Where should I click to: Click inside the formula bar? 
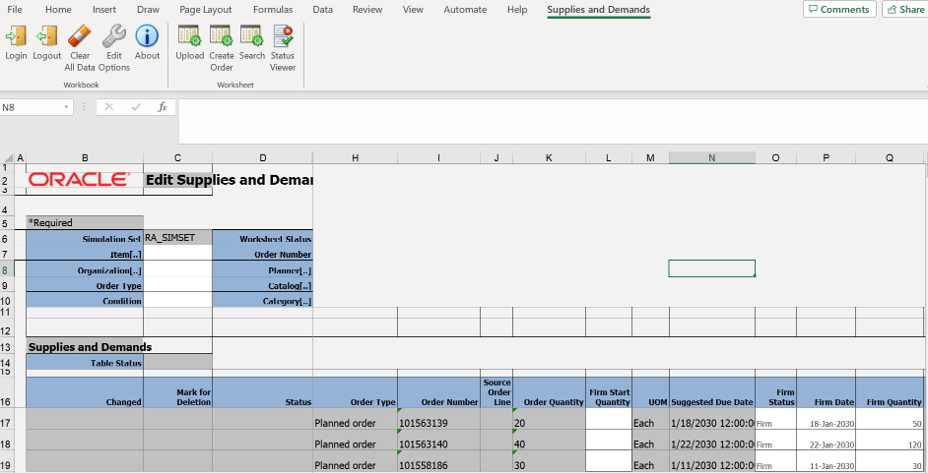pos(552,121)
